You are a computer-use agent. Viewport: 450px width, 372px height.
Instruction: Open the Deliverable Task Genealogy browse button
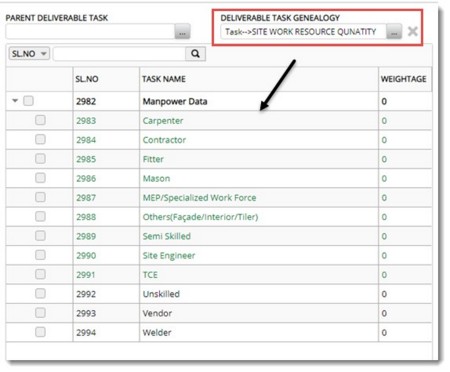click(x=394, y=32)
